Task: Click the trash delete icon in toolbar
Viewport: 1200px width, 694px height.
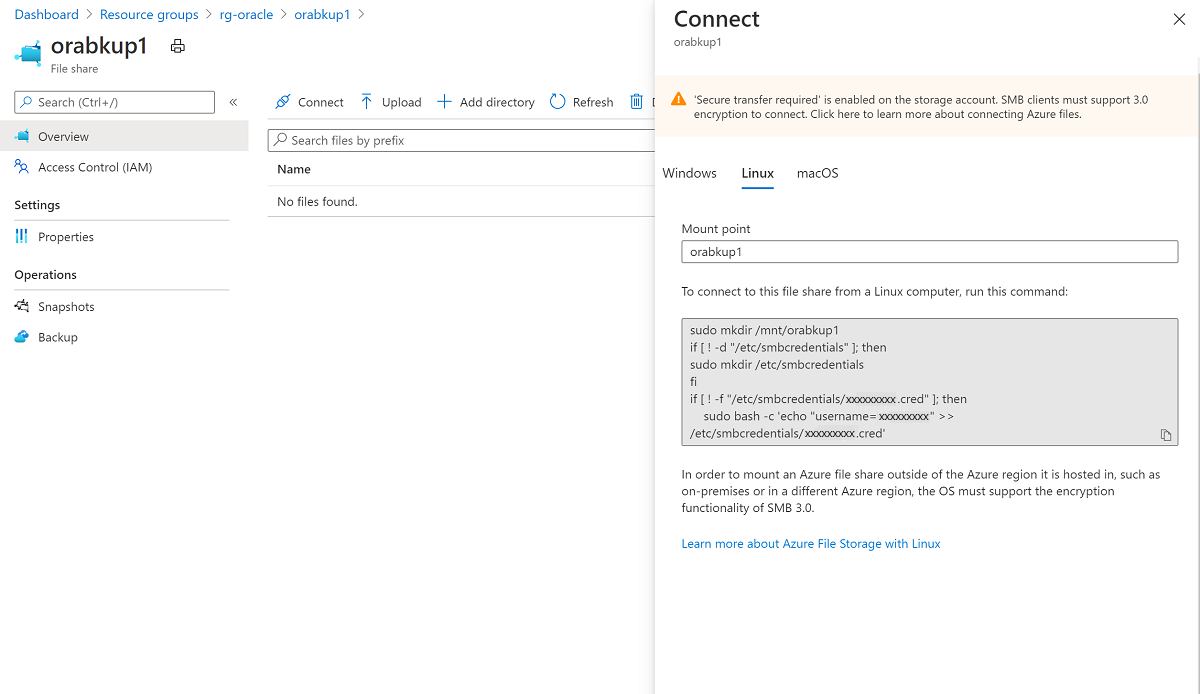Action: [x=637, y=102]
